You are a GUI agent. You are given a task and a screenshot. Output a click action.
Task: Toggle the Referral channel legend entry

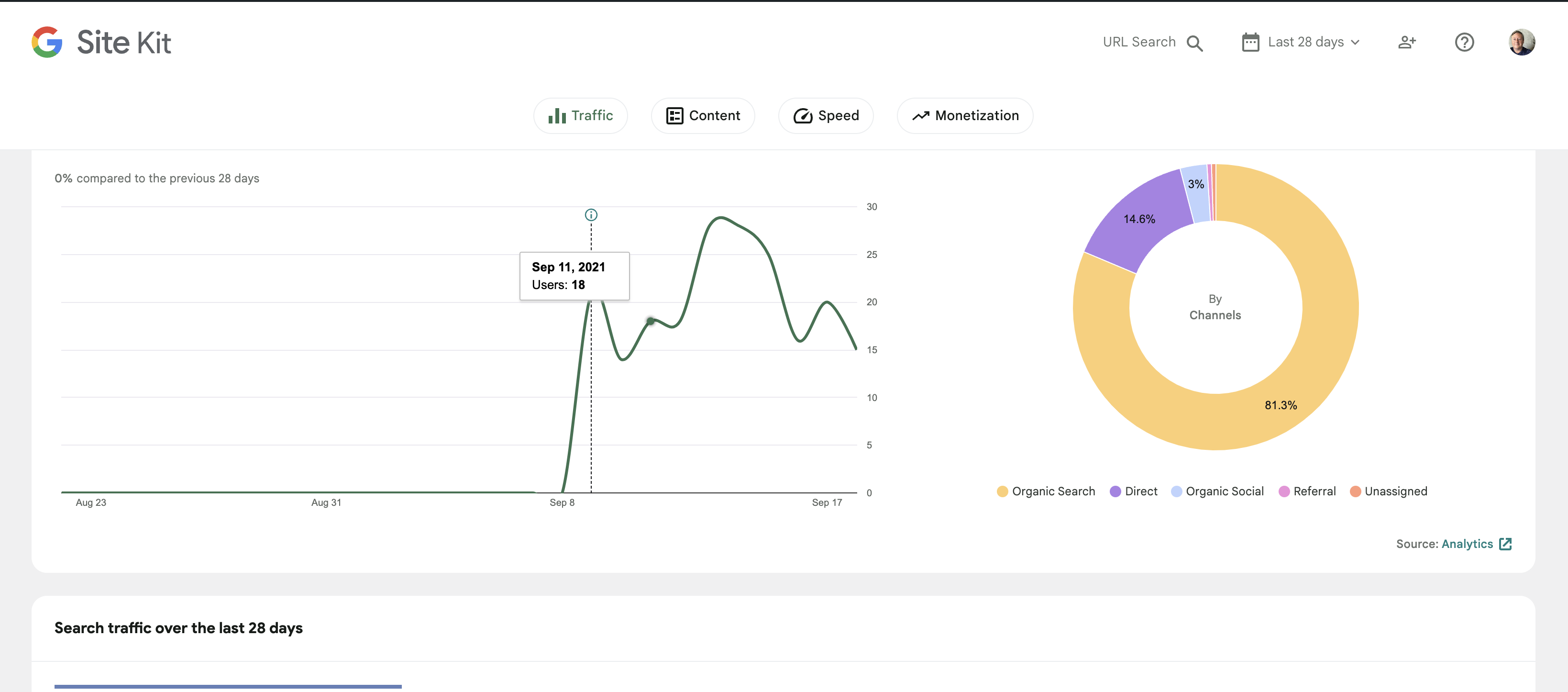1307,491
